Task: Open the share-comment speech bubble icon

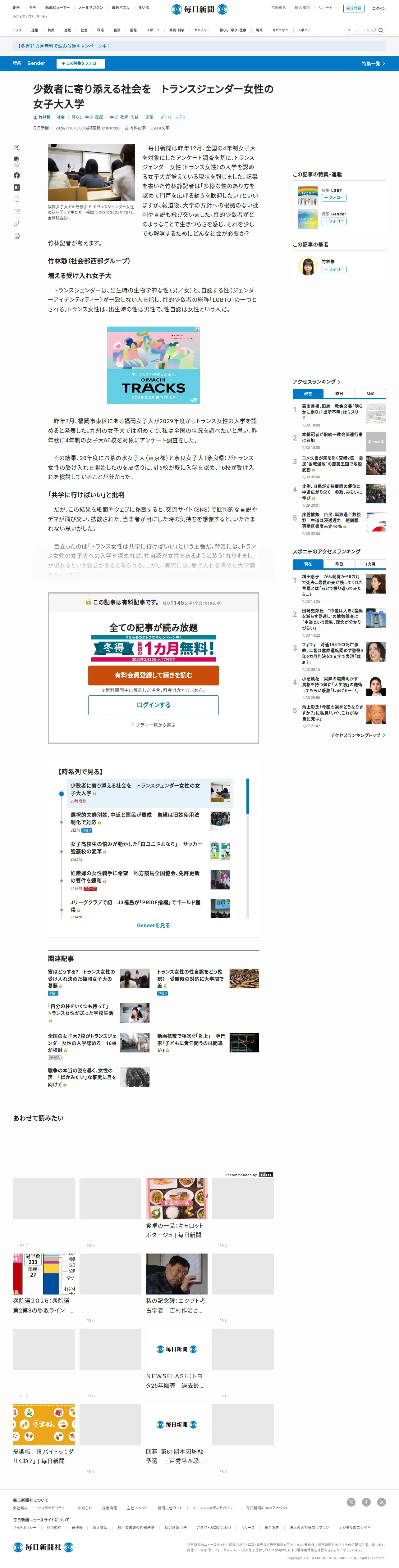Action: pos(16,161)
